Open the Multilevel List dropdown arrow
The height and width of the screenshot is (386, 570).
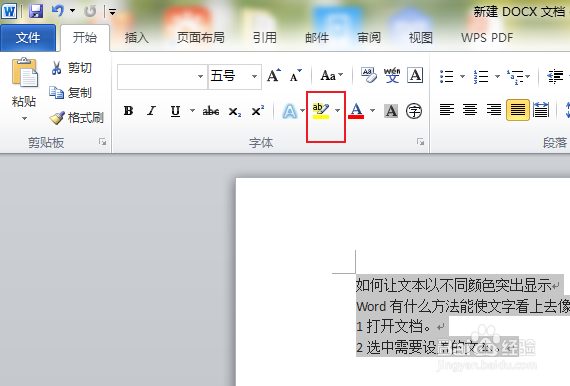[527, 76]
